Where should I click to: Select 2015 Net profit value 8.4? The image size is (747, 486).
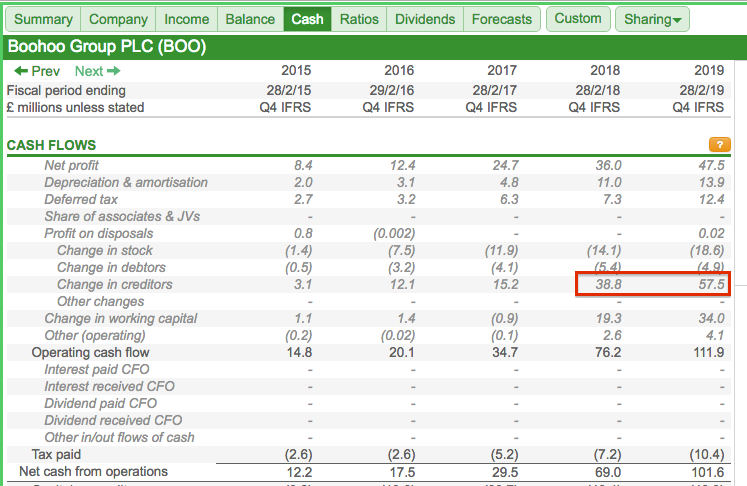pos(303,165)
